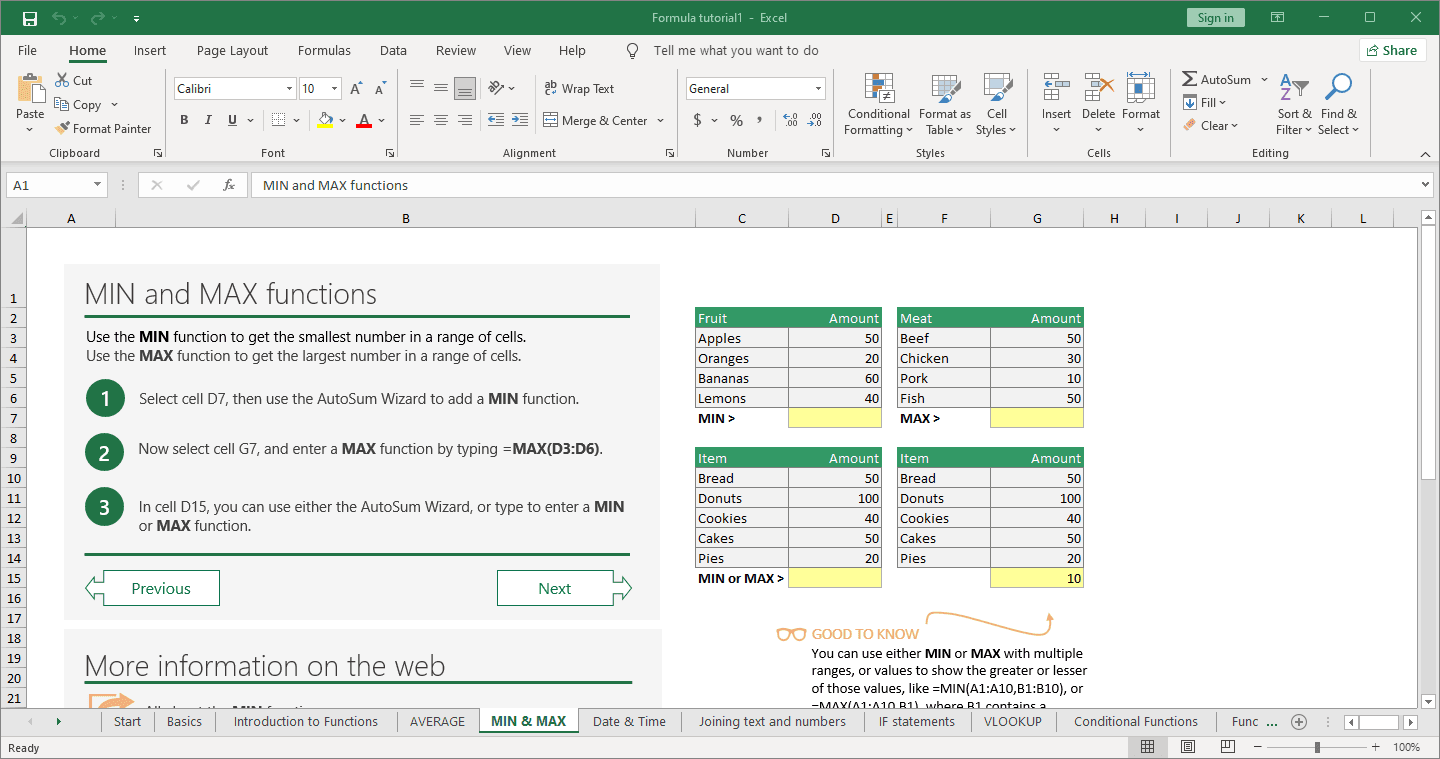Click the zoom slider handle
Image resolution: width=1440 pixels, height=759 pixels.
[1318, 747]
